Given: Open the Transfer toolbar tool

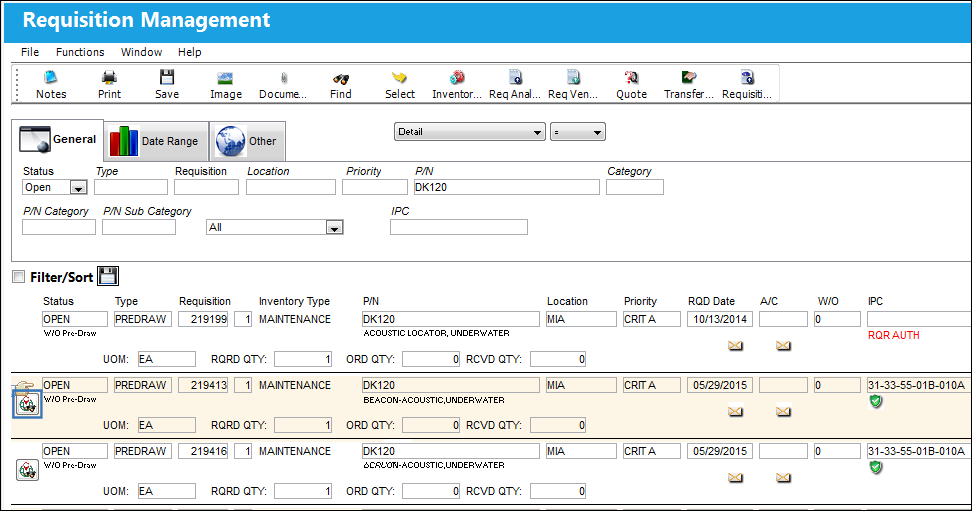Looking at the screenshot, I should [x=689, y=84].
